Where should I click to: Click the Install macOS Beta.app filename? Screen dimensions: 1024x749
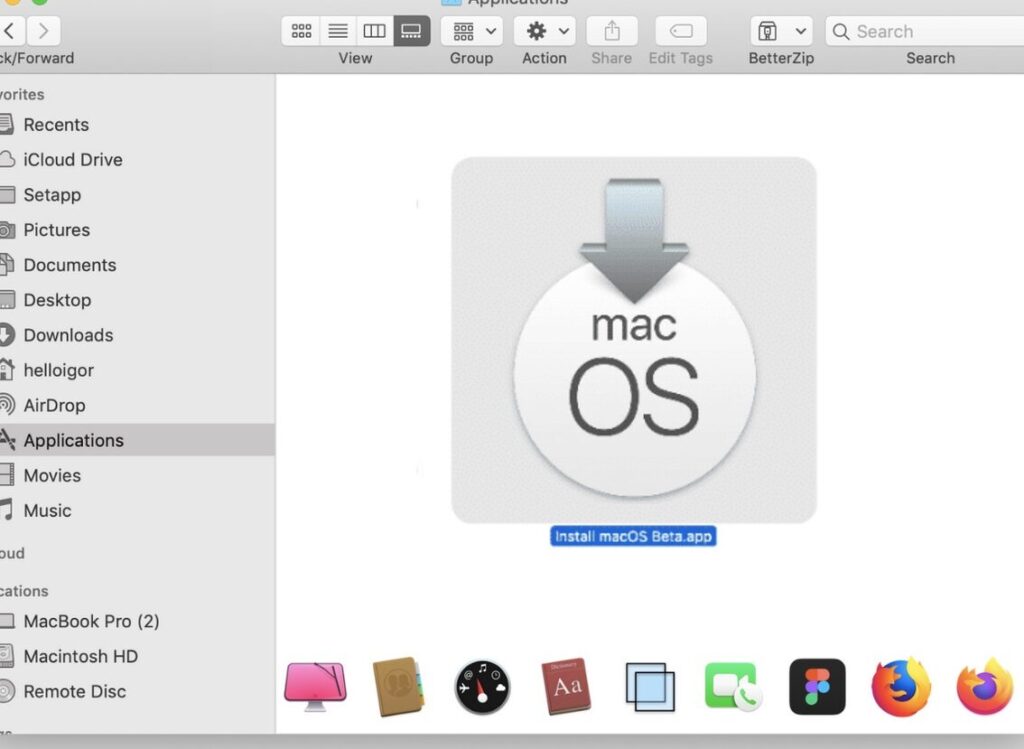(x=633, y=537)
